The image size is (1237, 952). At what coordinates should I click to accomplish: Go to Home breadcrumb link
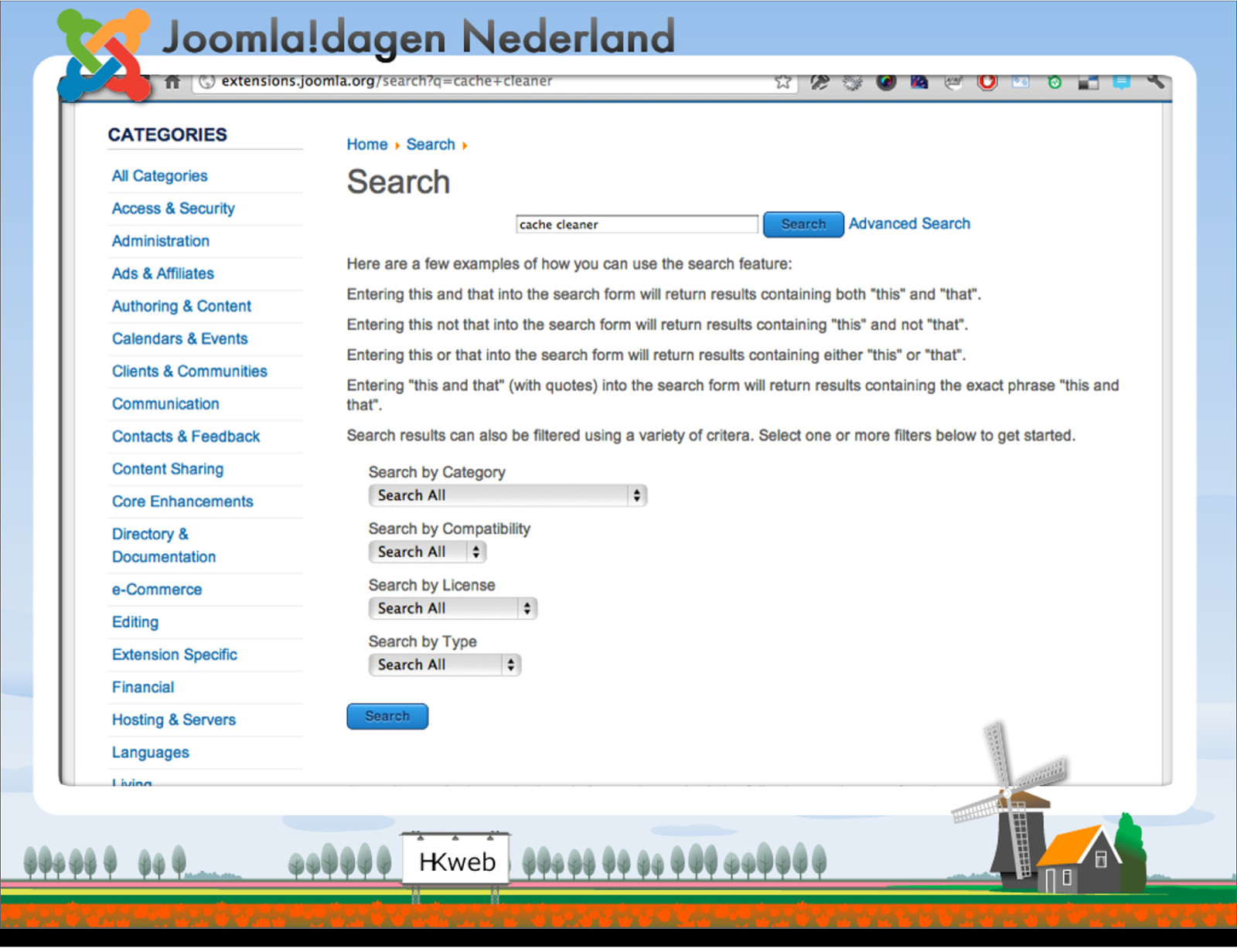pos(367,144)
